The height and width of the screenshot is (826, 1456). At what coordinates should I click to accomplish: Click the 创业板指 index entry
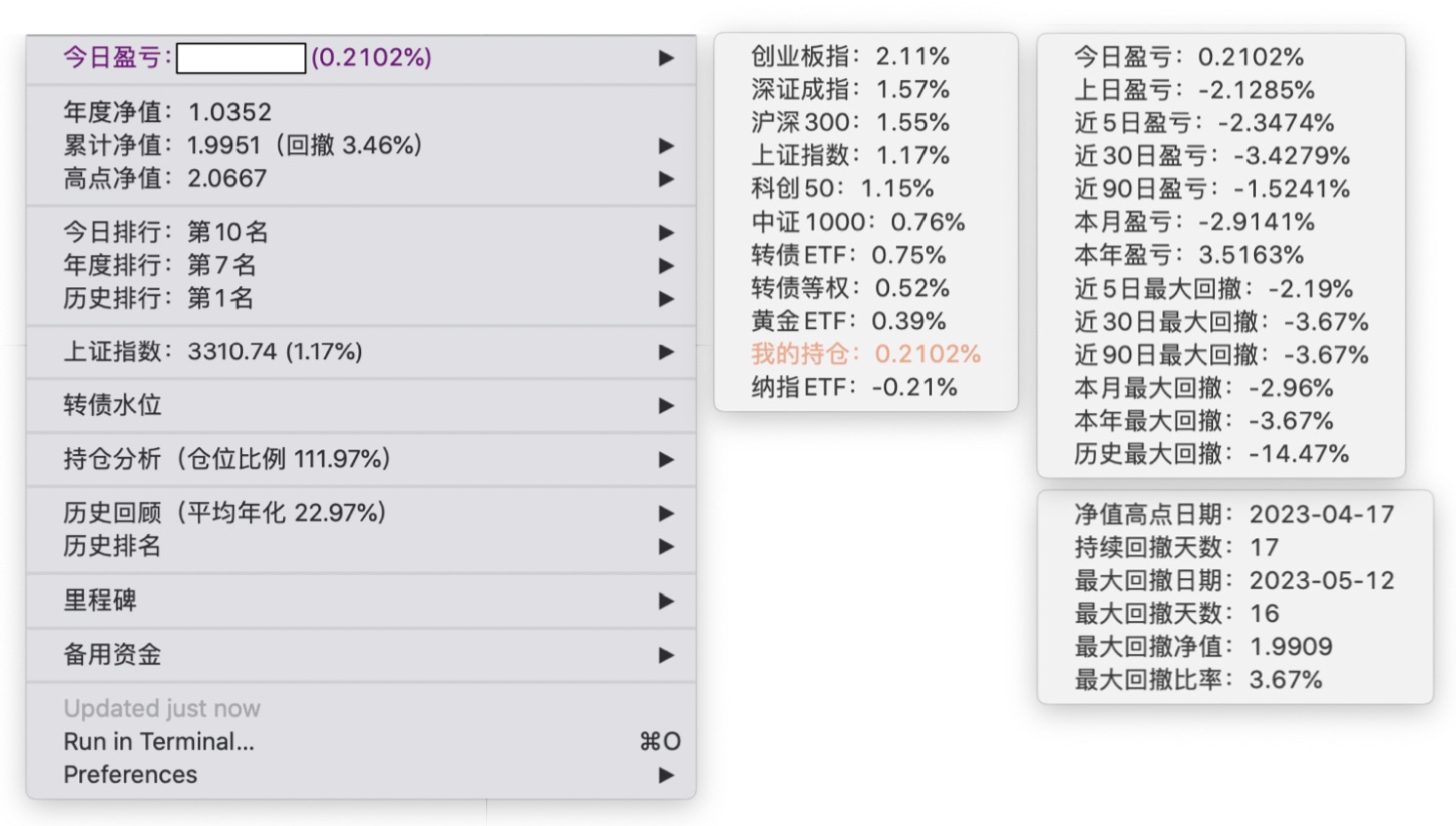click(850, 56)
